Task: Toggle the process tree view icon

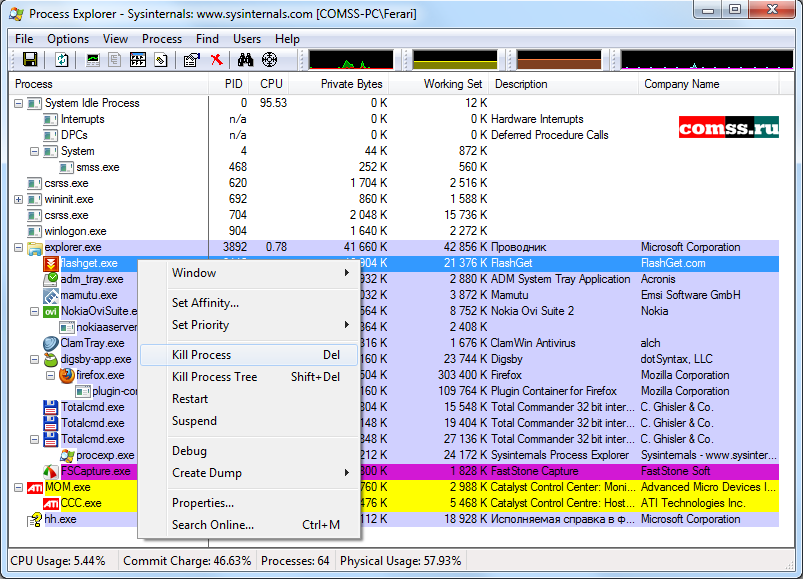Action: (x=115, y=60)
